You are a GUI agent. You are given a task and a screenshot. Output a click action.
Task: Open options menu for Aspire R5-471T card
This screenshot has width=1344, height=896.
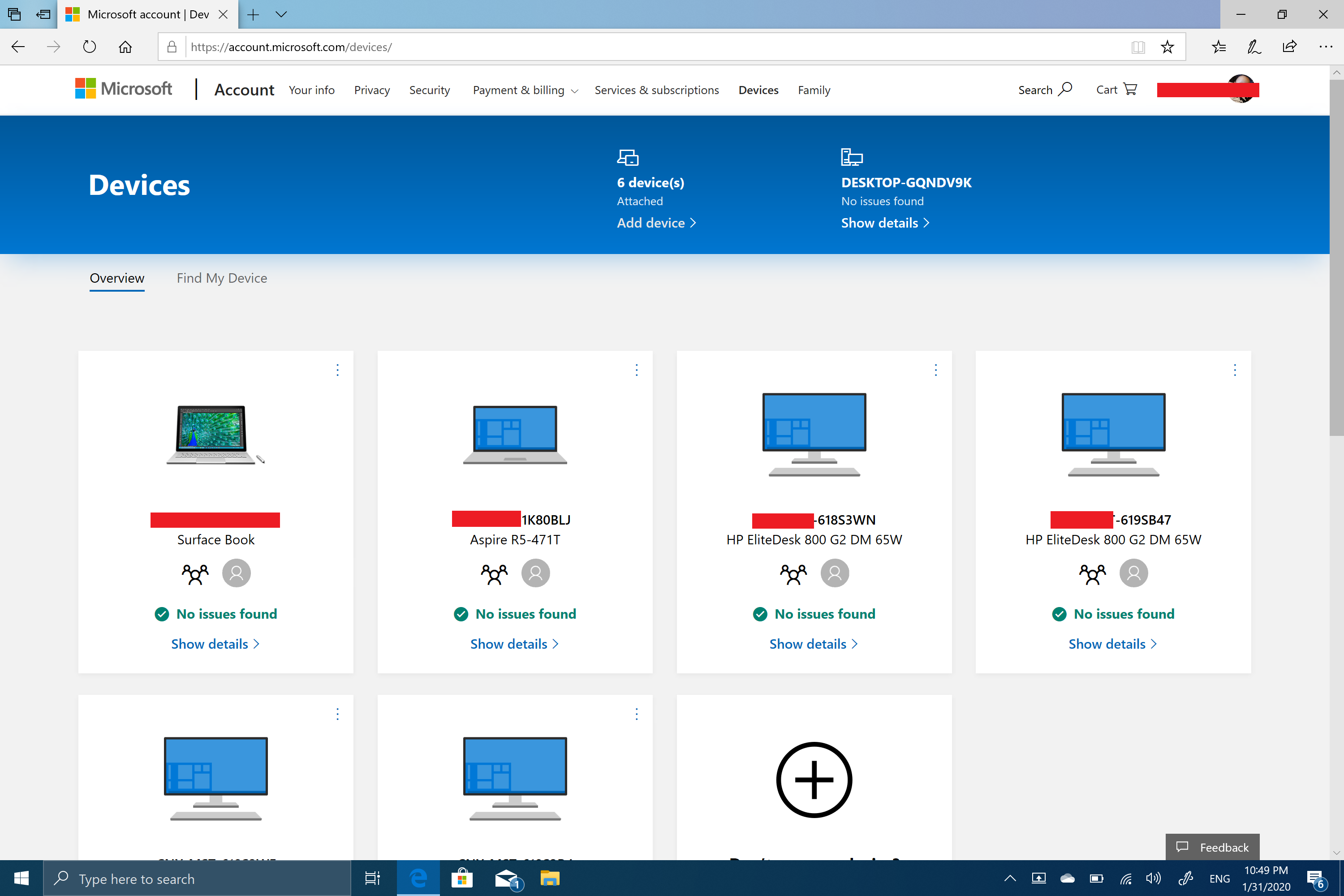pyautogui.click(x=637, y=370)
